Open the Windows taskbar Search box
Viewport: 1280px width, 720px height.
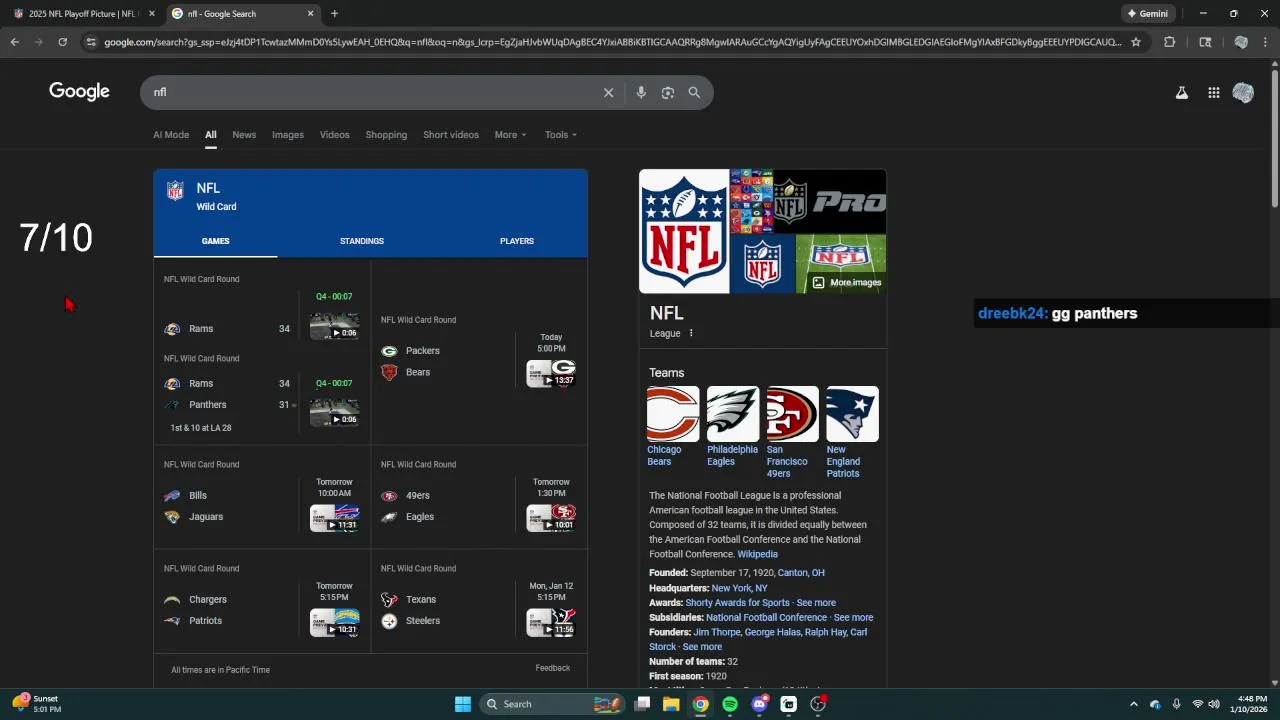click(x=552, y=704)
